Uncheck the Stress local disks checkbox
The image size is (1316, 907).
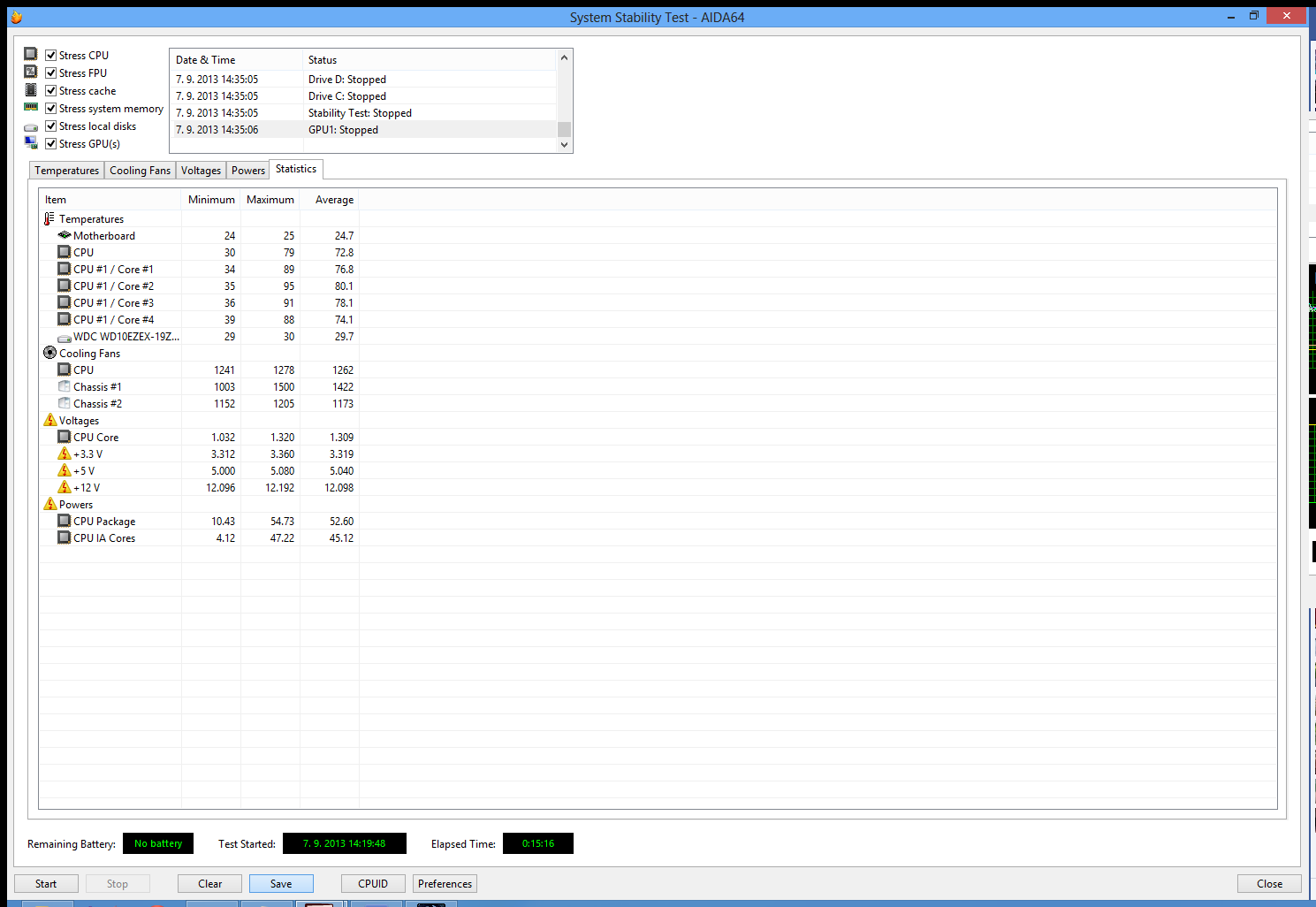click(x=51, y=126)
